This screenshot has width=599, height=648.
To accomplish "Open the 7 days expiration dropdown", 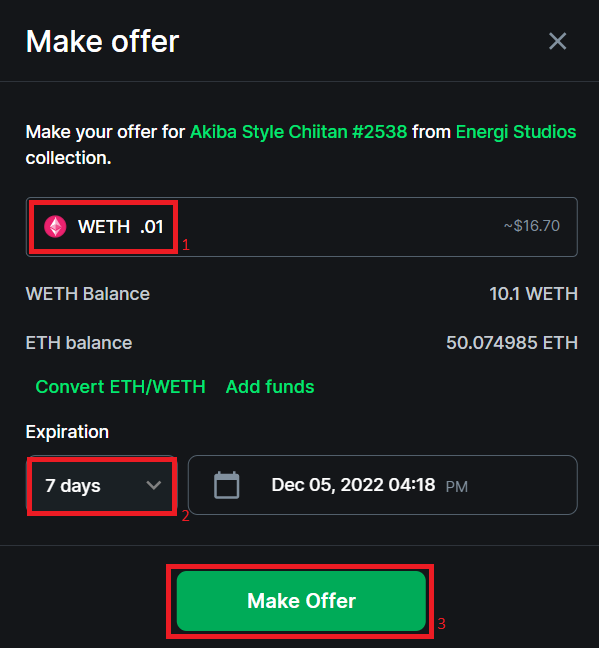I will click(x=102, y=485).
